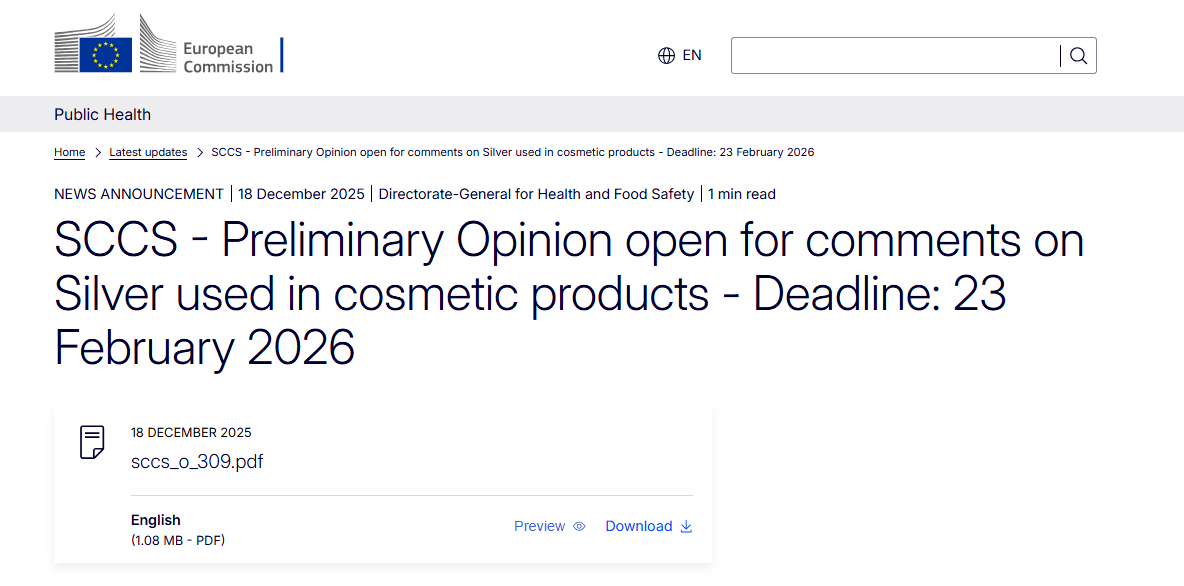
Task: Click the European Commission wordmark text
Action: [227, 57]
